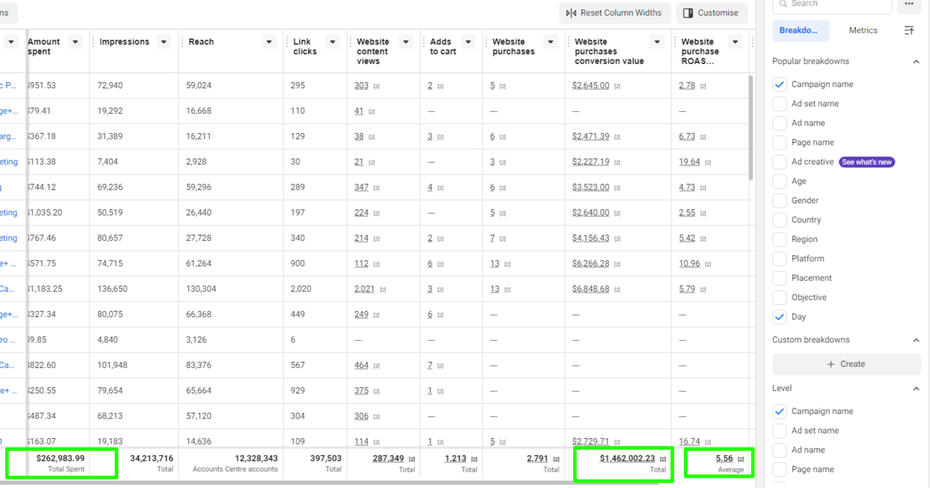Switch to the Metrics tab
Screen dimensions: 930x488
click(862, 31)
